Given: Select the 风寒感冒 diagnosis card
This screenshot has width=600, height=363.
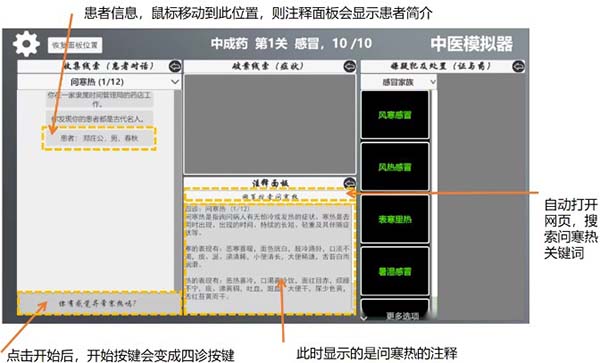Looking at the screenshot, I should tap(395, 115).
